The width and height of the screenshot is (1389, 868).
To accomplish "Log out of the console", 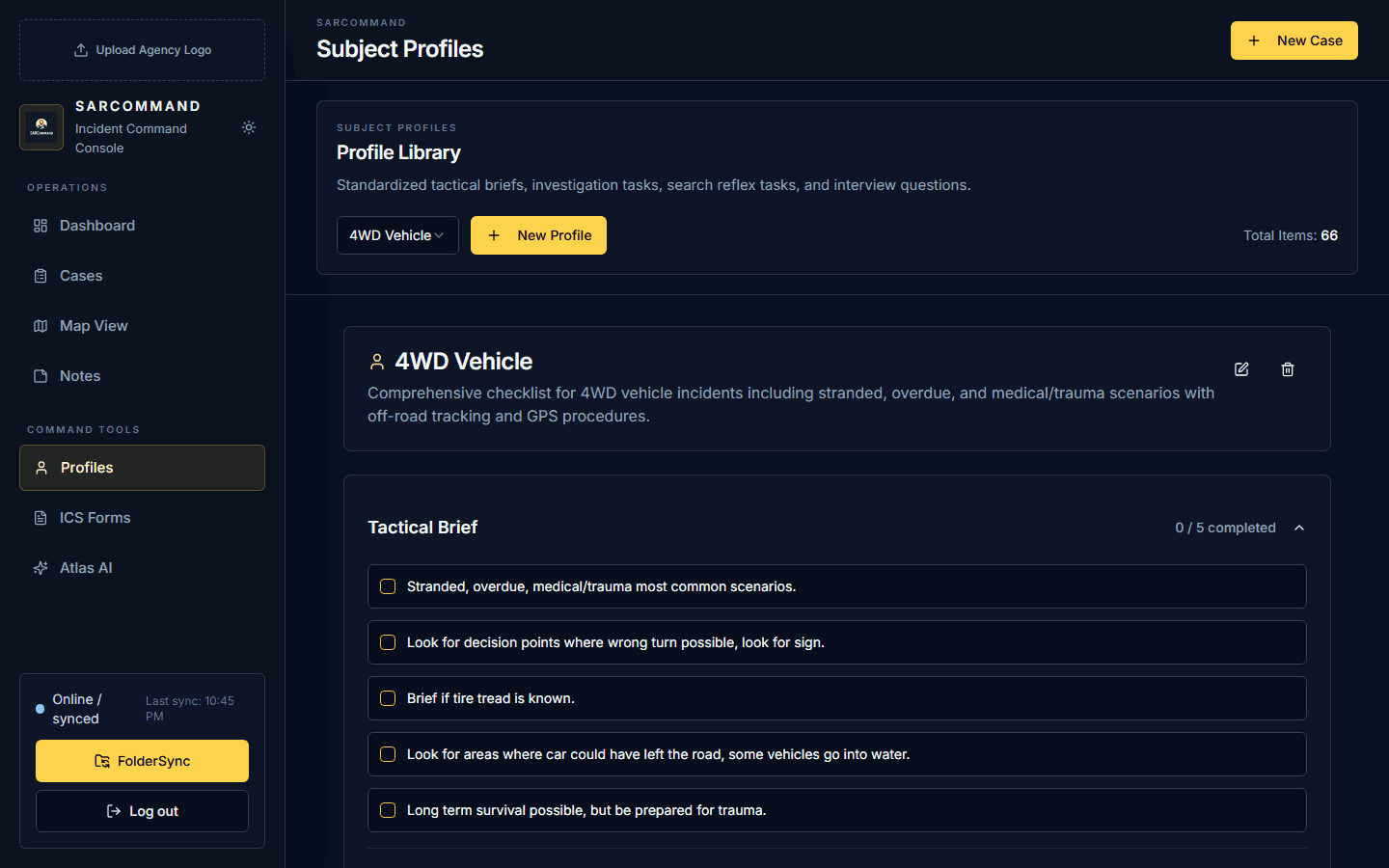I will click(142, 811).
